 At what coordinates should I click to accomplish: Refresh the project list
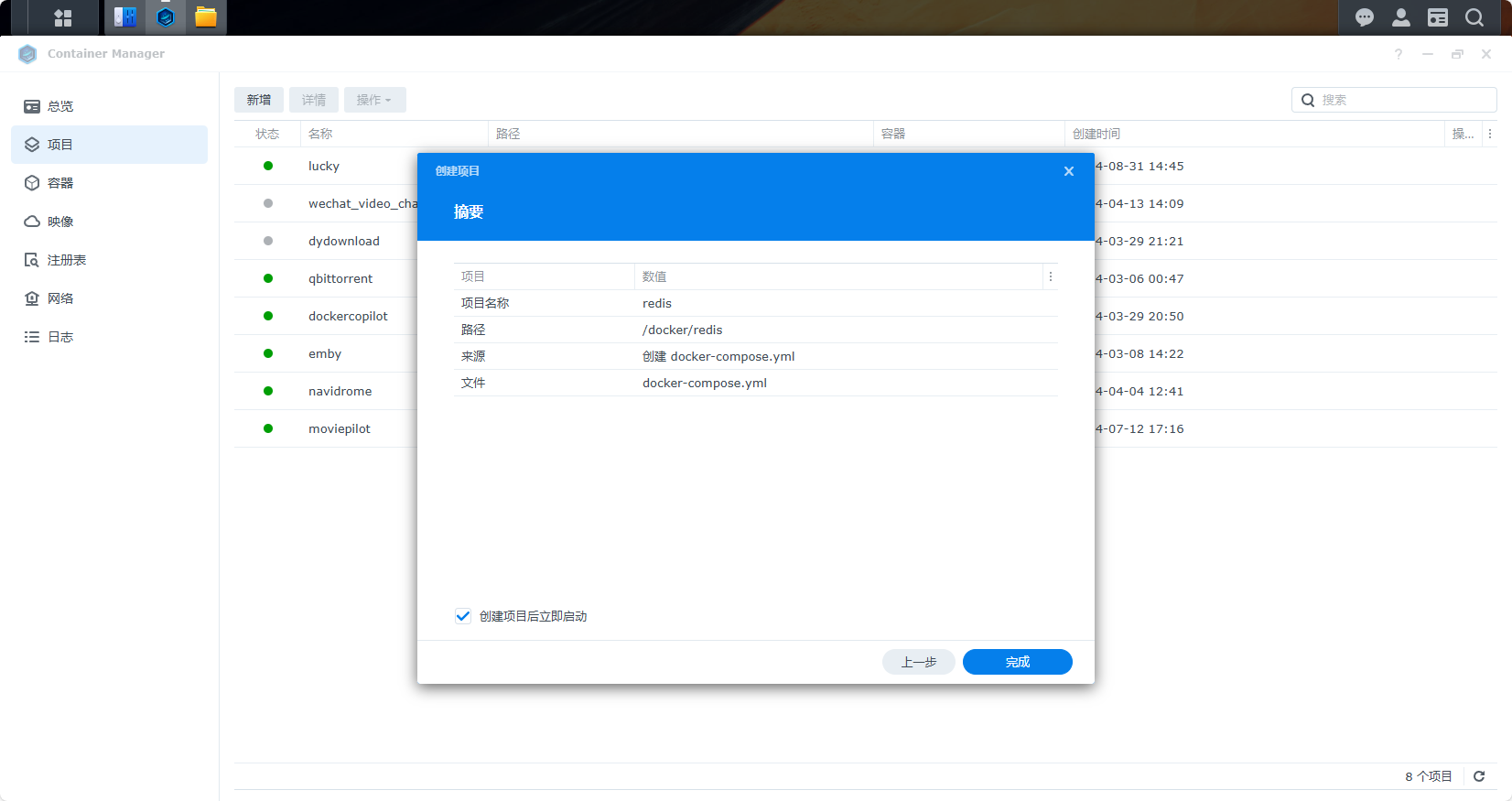1479,776
